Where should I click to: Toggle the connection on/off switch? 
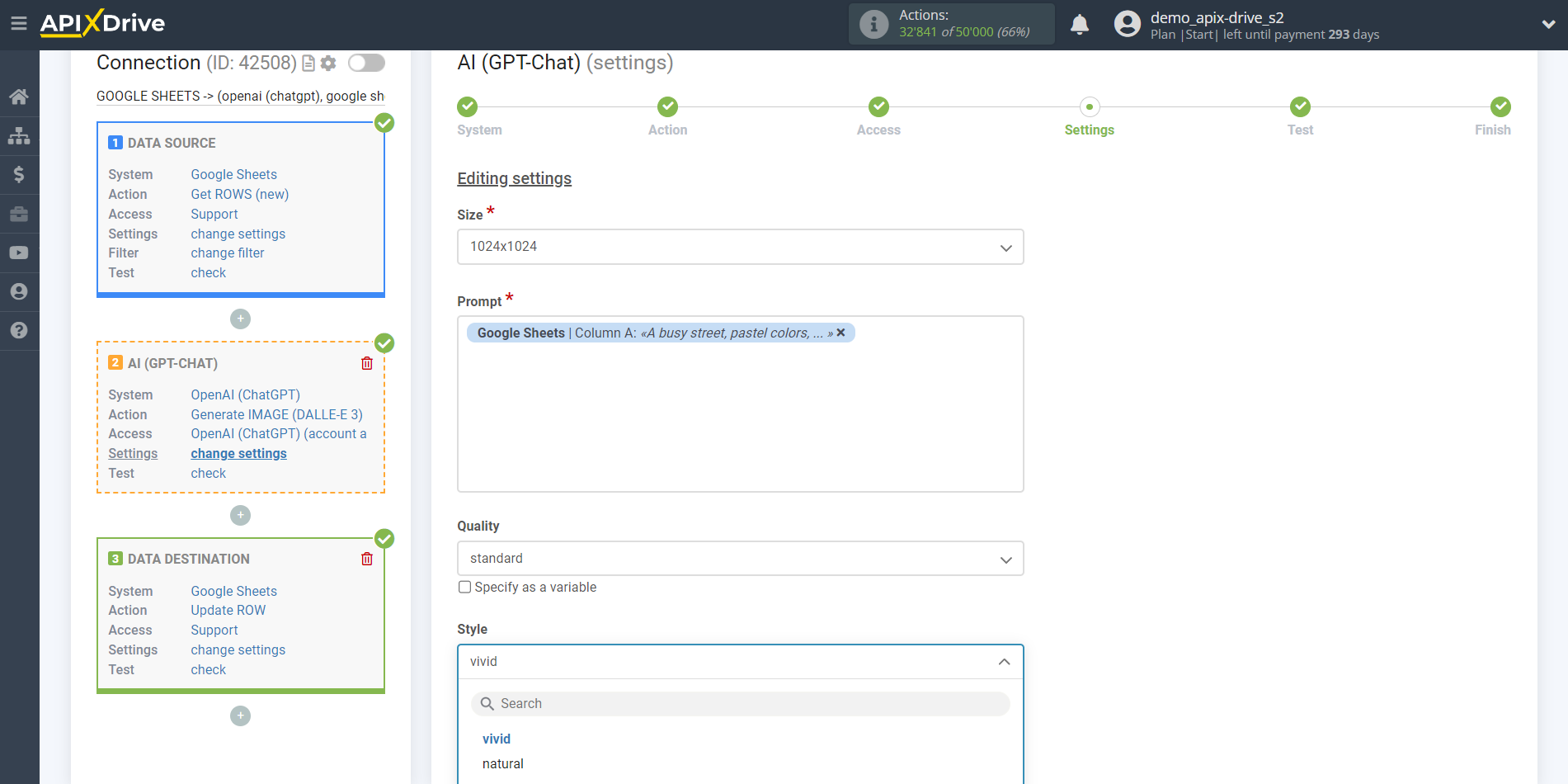(x=366, y=63)
